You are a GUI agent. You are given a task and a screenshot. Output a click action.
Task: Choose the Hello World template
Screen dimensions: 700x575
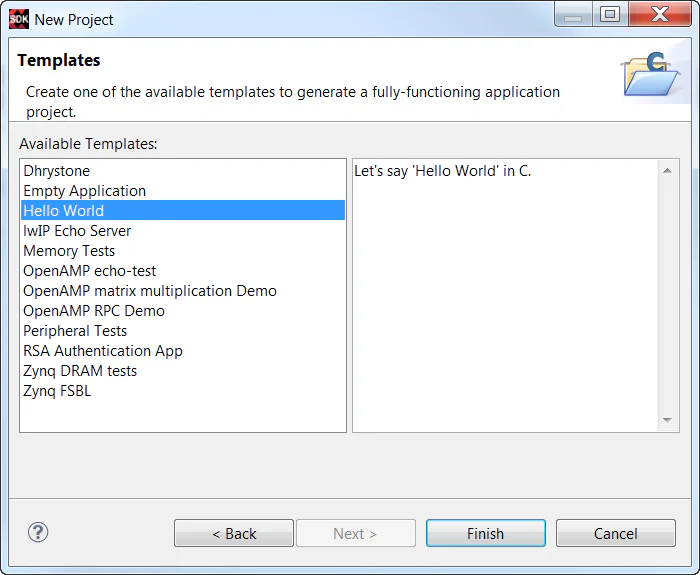(x=64, y=211)
